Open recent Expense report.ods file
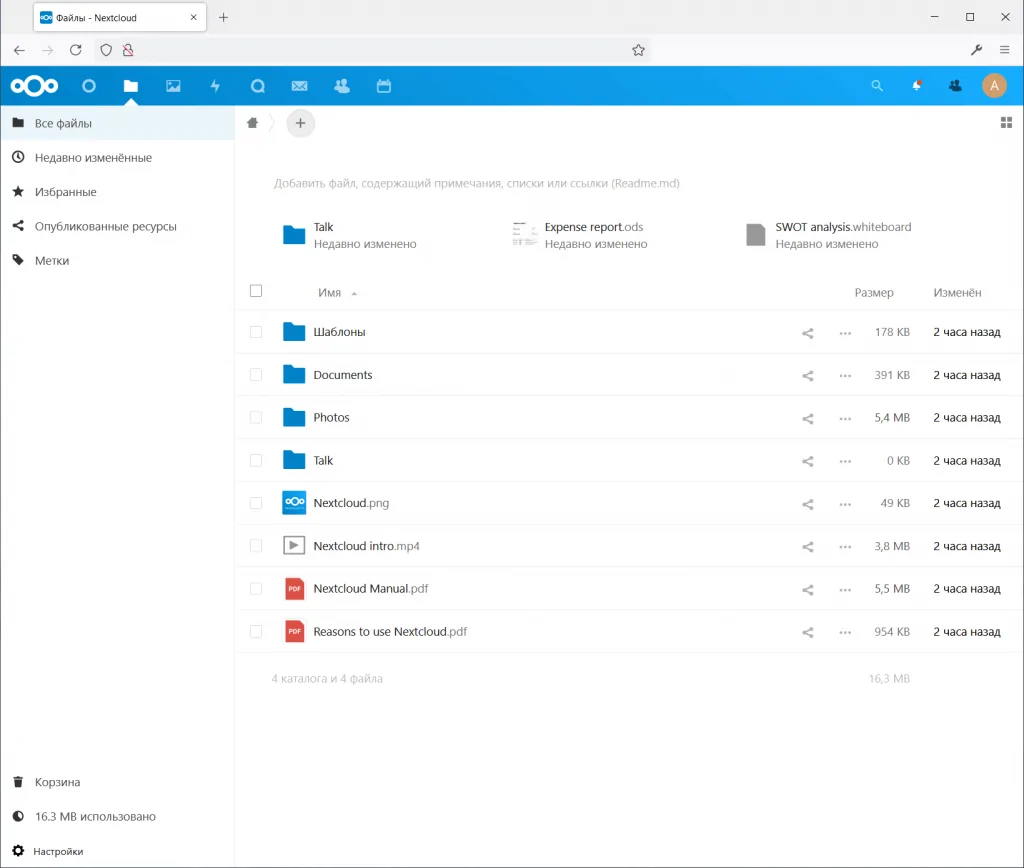 580,235
